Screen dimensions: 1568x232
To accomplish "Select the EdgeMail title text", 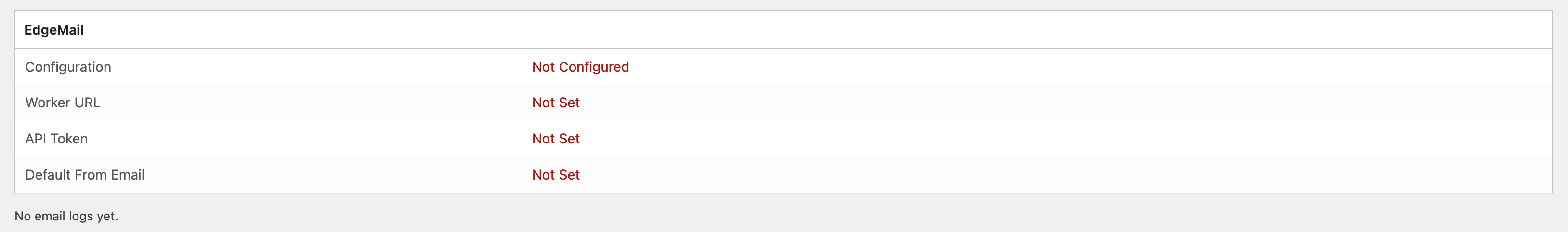I will click(53, 30).
